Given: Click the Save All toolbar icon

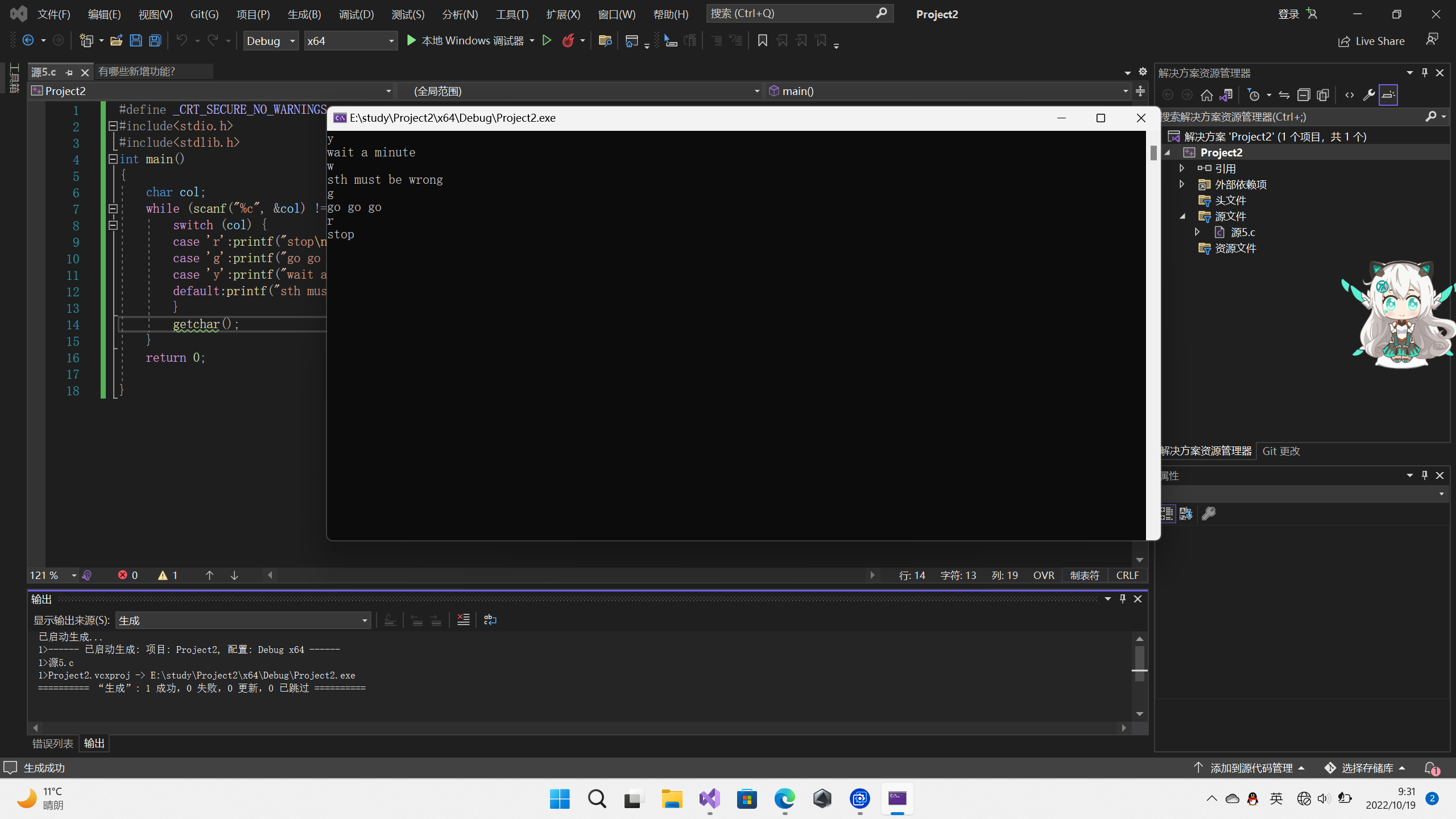Looking at the screenshot, I should coord(155,40).
